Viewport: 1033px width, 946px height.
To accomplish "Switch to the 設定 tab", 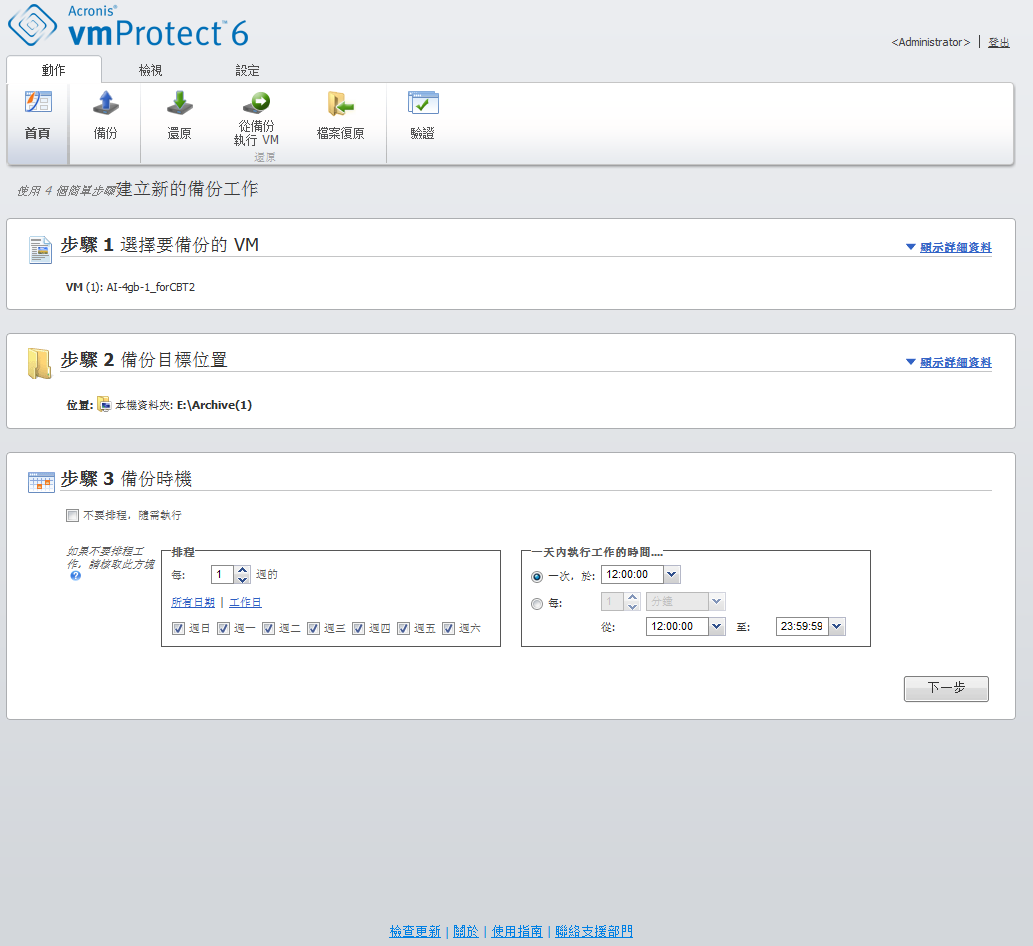I will [x=247, y=71].
